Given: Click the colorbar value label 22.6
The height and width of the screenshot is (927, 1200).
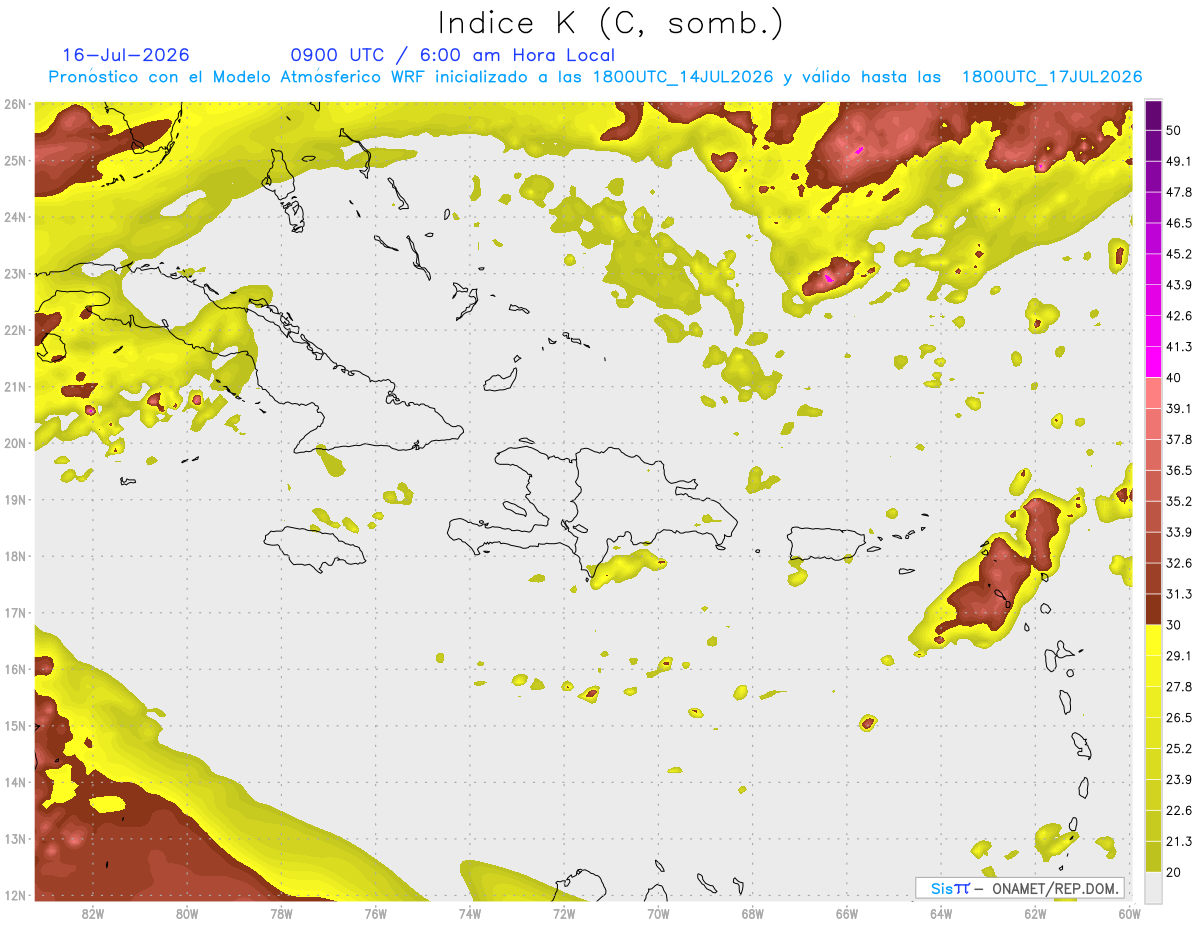Looking at the screenshot, I should [1179, 810].
